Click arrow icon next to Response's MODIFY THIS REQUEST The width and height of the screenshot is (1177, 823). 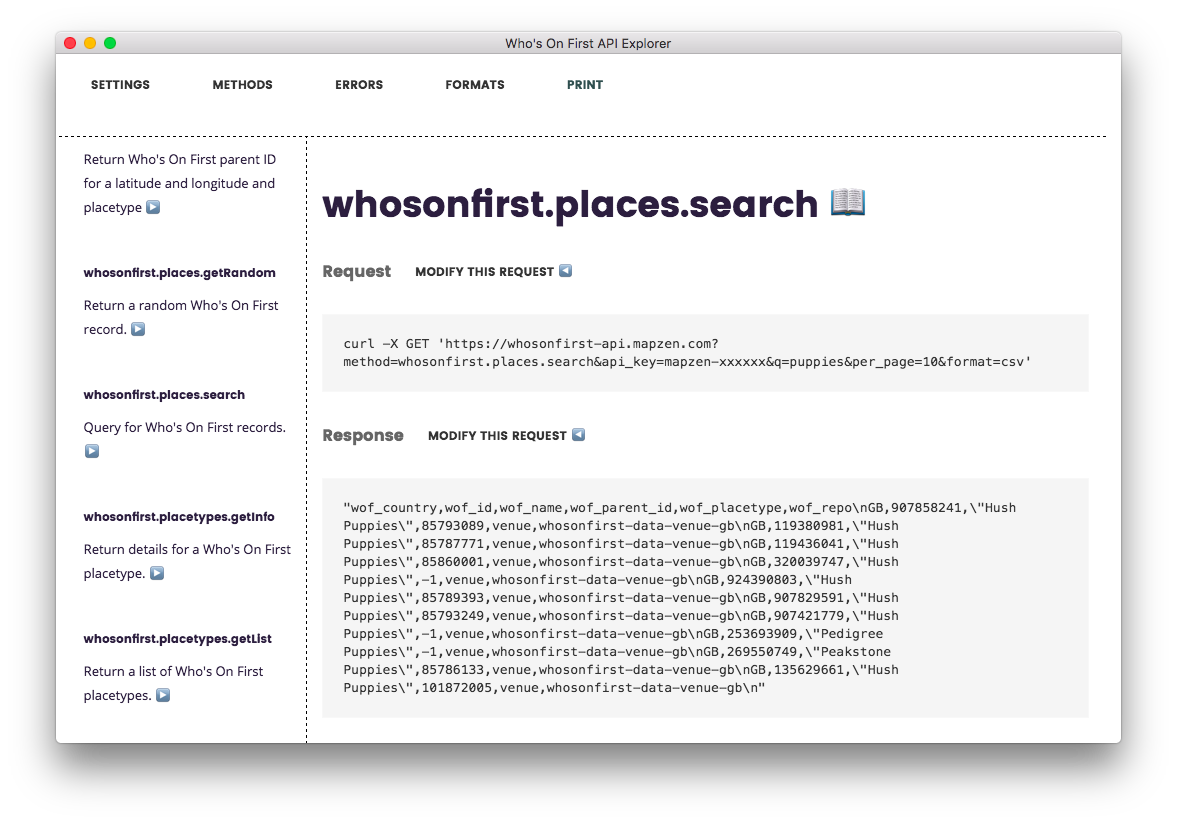click(578, 435)
